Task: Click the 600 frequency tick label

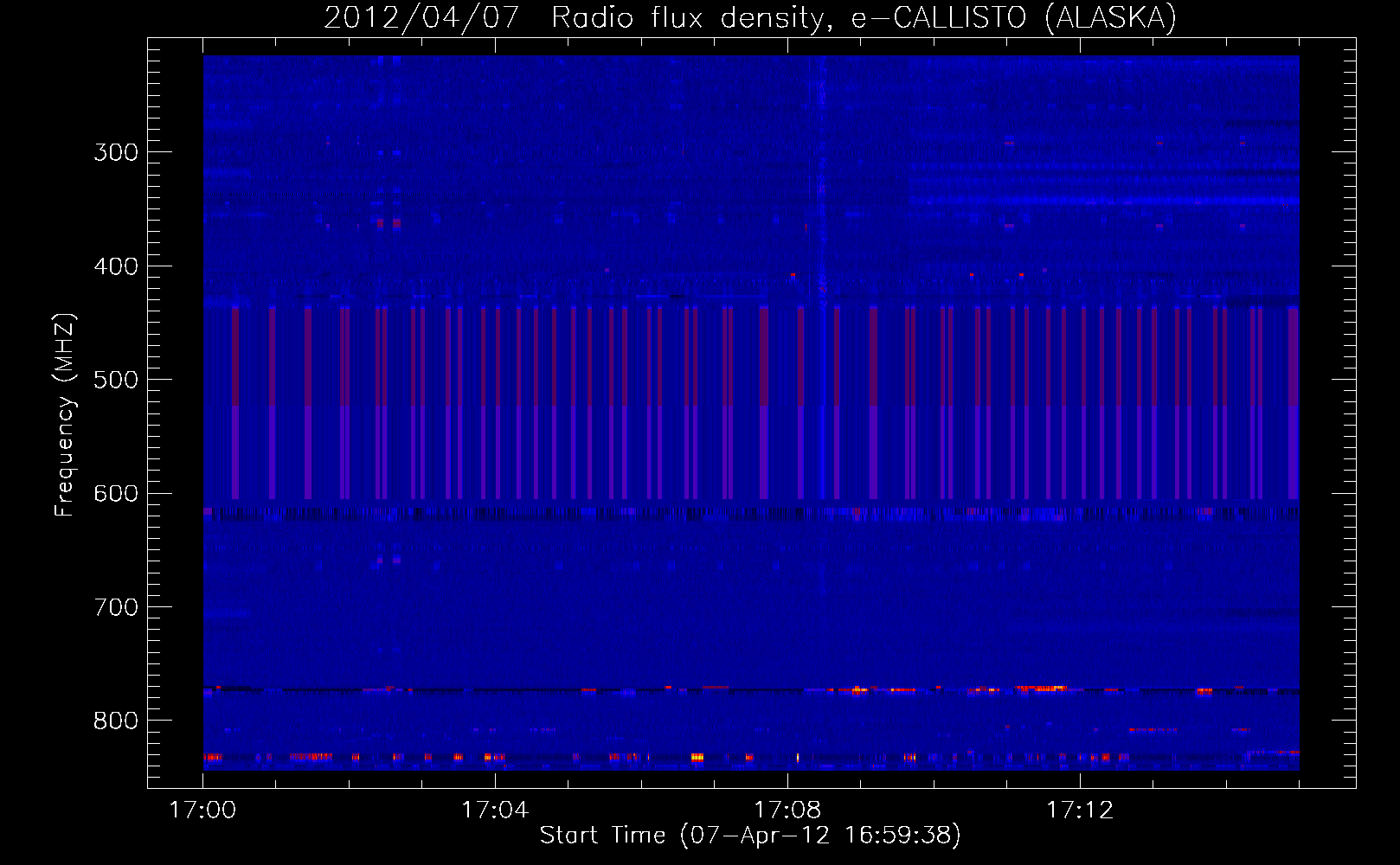Action: 116,494
